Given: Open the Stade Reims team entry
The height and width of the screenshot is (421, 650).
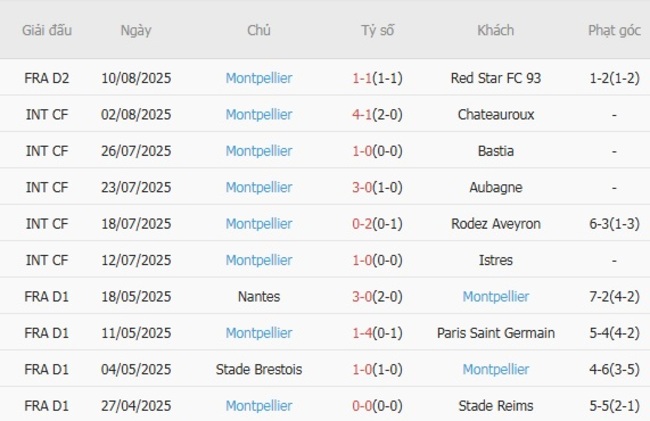Looking at the screenshot, I should click(x=496, y=406).
